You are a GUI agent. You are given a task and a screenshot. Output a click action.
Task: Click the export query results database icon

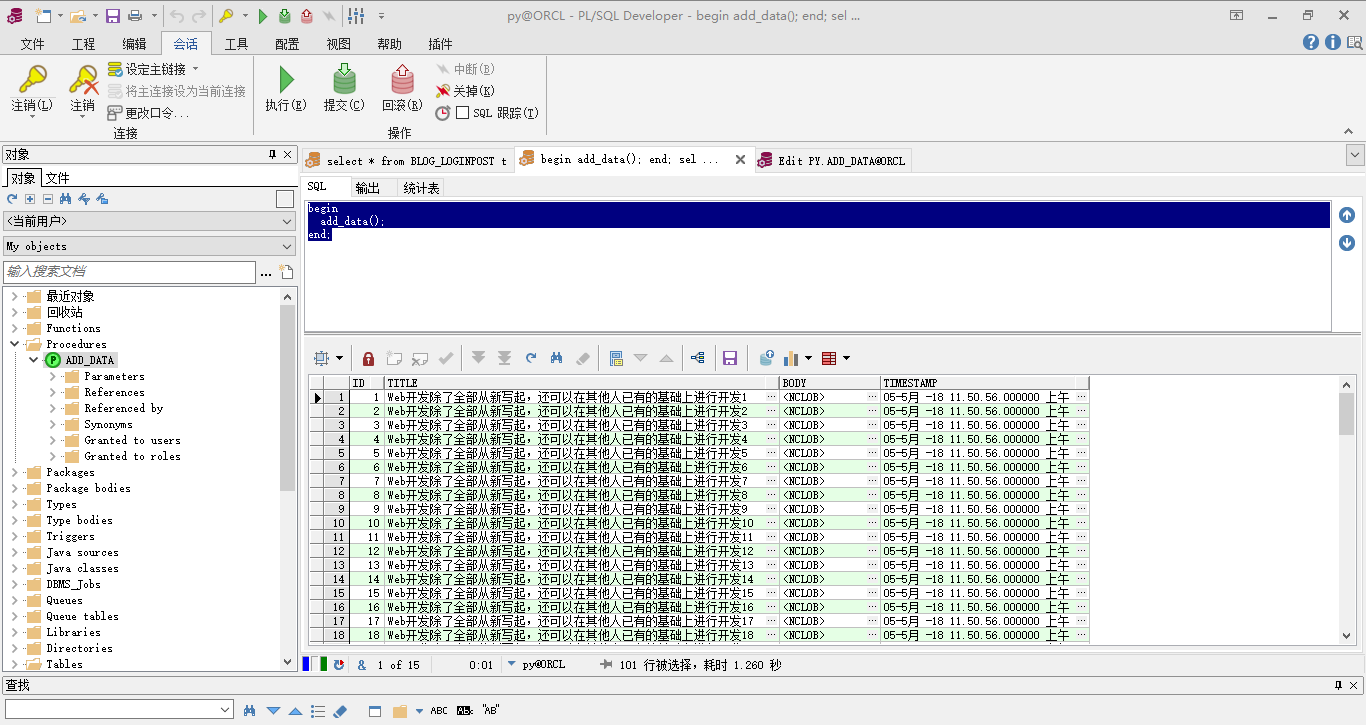coord(767,358)
